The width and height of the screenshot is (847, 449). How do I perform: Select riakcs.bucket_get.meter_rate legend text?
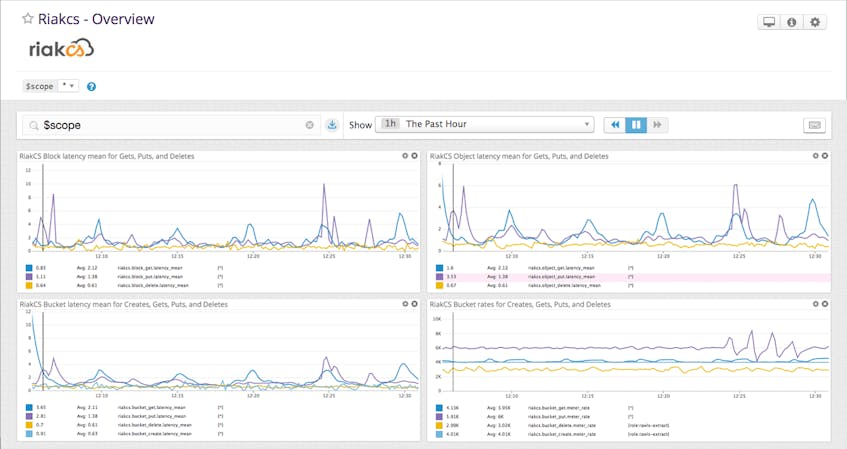[559, 408]
